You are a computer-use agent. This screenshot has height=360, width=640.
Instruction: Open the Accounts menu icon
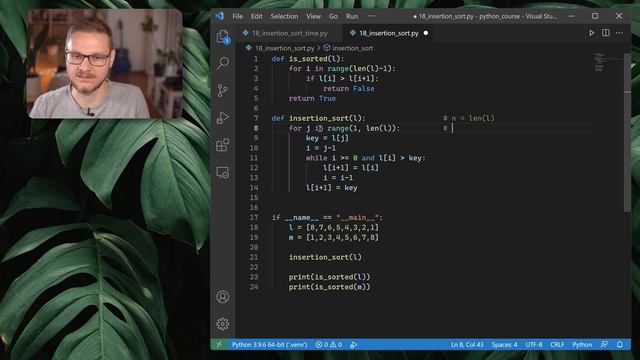tap(223, 297)
